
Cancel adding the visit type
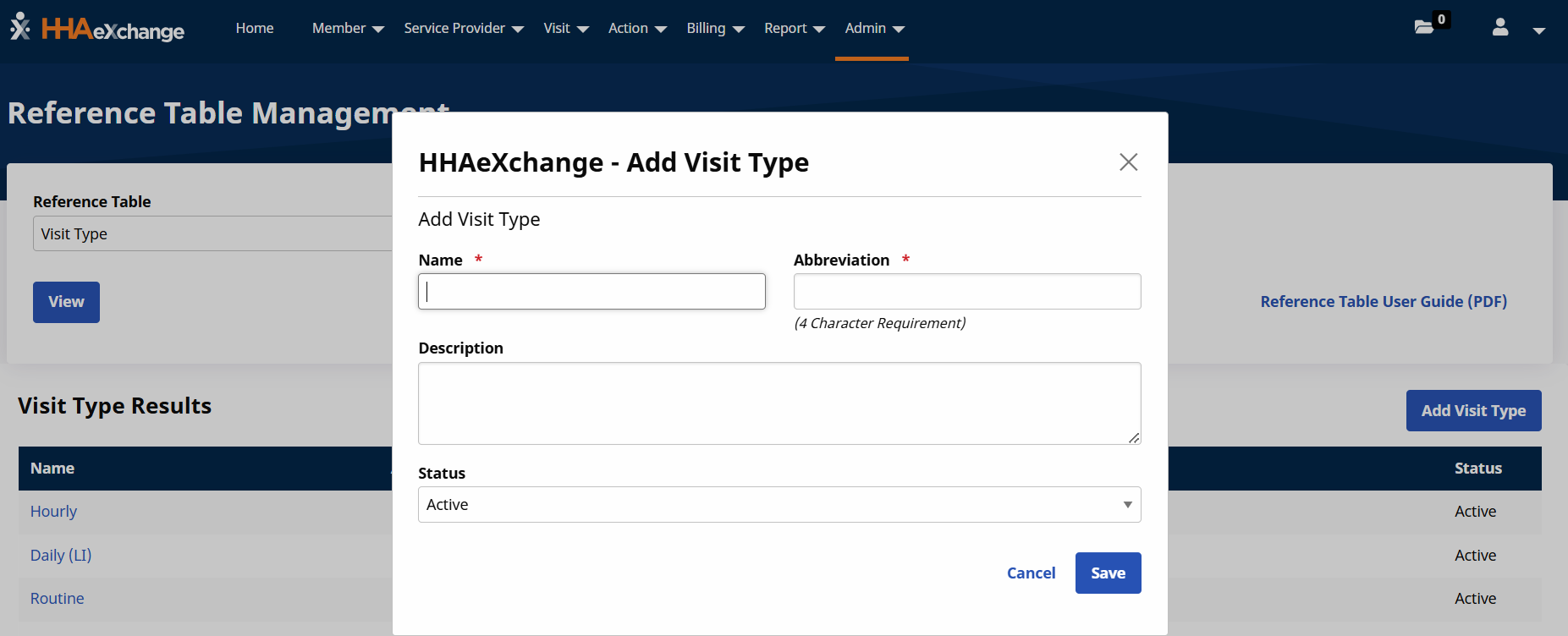[x=1031, y=573]
